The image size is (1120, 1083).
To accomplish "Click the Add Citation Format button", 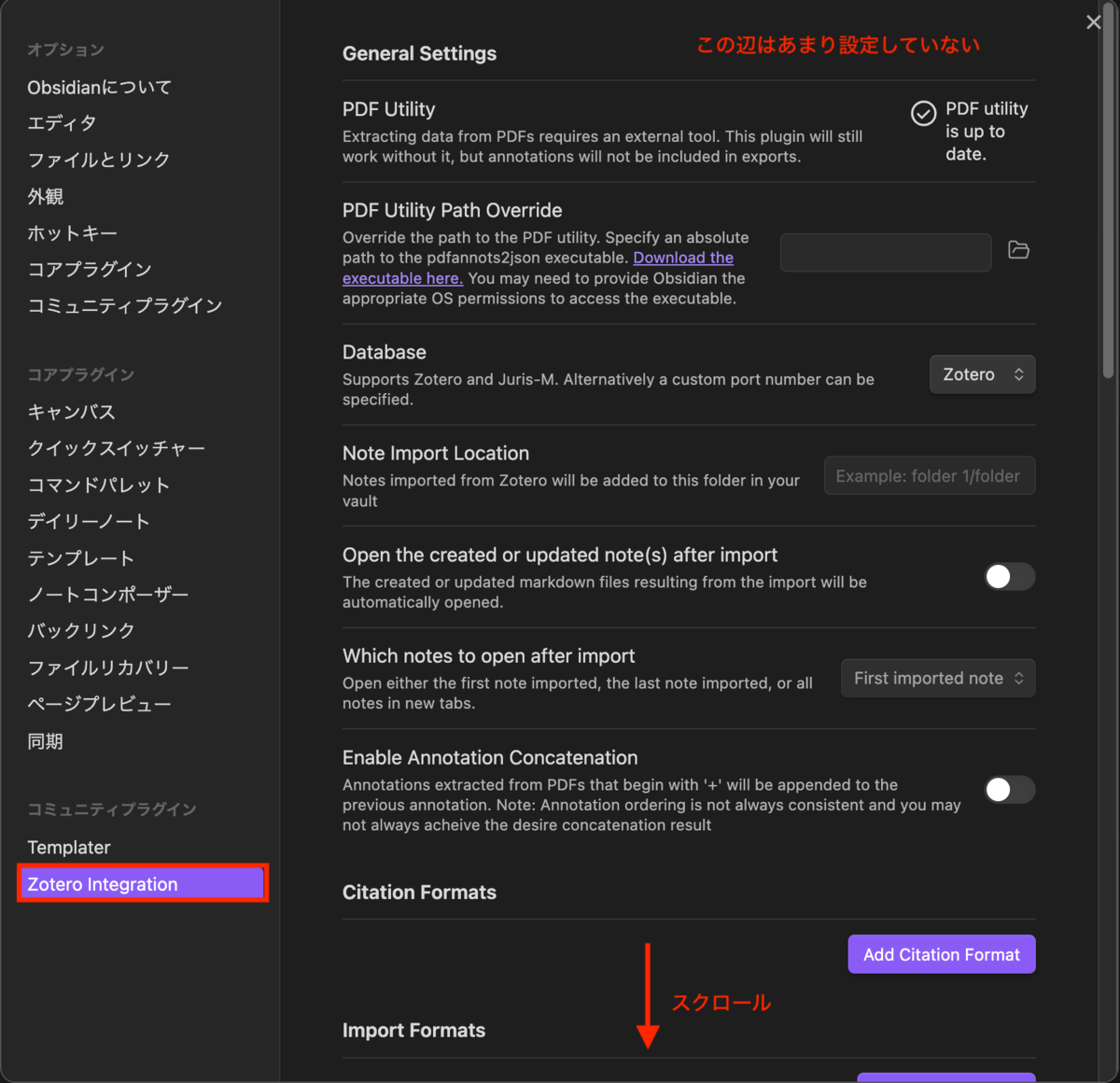I will click(x=941, y=954).
